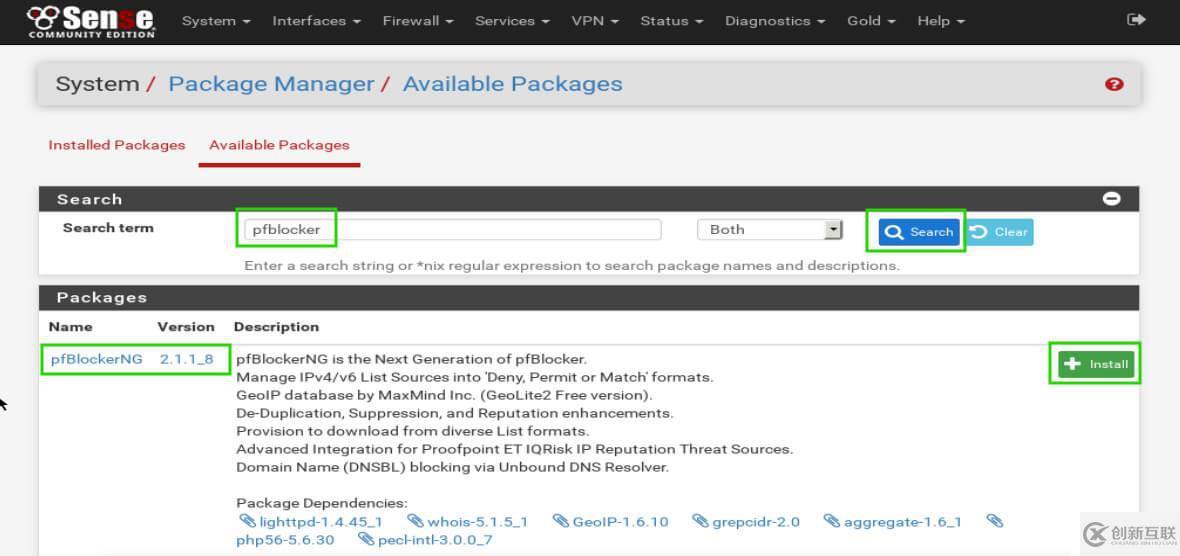
Task: Click the paperclip icon beside aggregate-1.6_1
Action: tap(832, 521)
